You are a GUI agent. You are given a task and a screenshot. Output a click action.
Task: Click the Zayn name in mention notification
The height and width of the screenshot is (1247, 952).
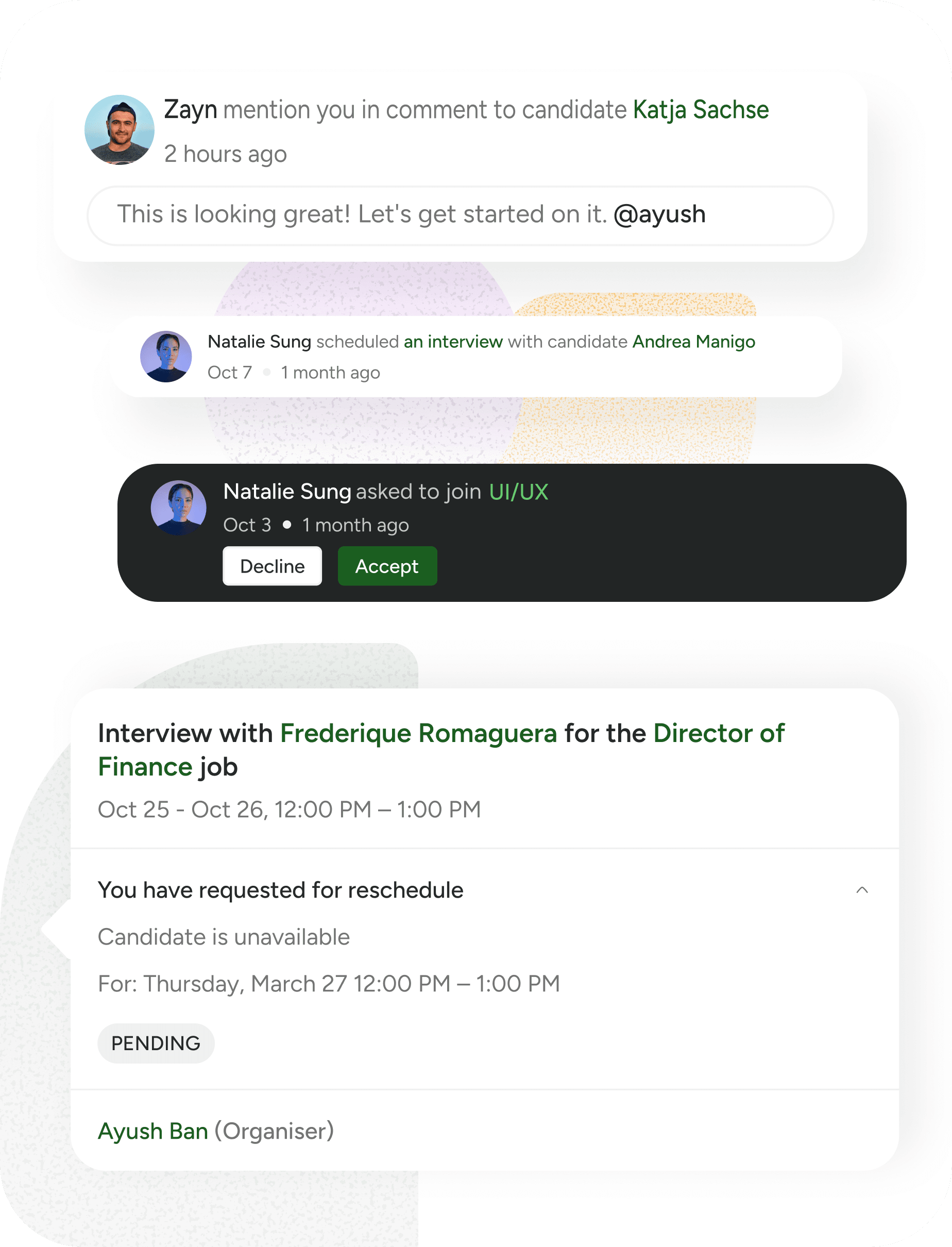(x=191, y=110)
